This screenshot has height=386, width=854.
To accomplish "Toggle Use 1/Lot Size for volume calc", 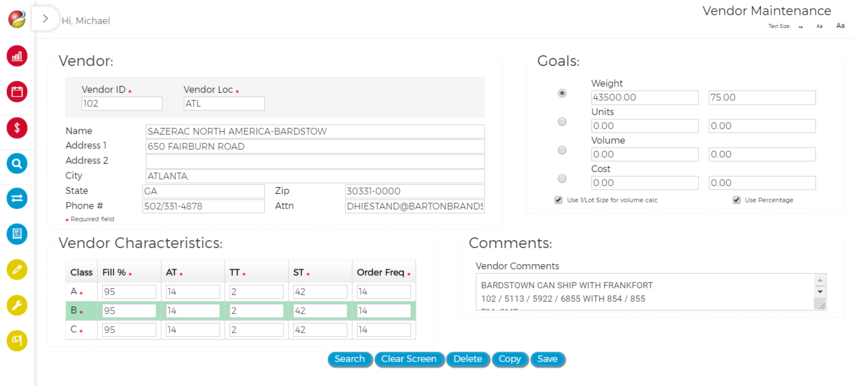I will pos(558,200).
